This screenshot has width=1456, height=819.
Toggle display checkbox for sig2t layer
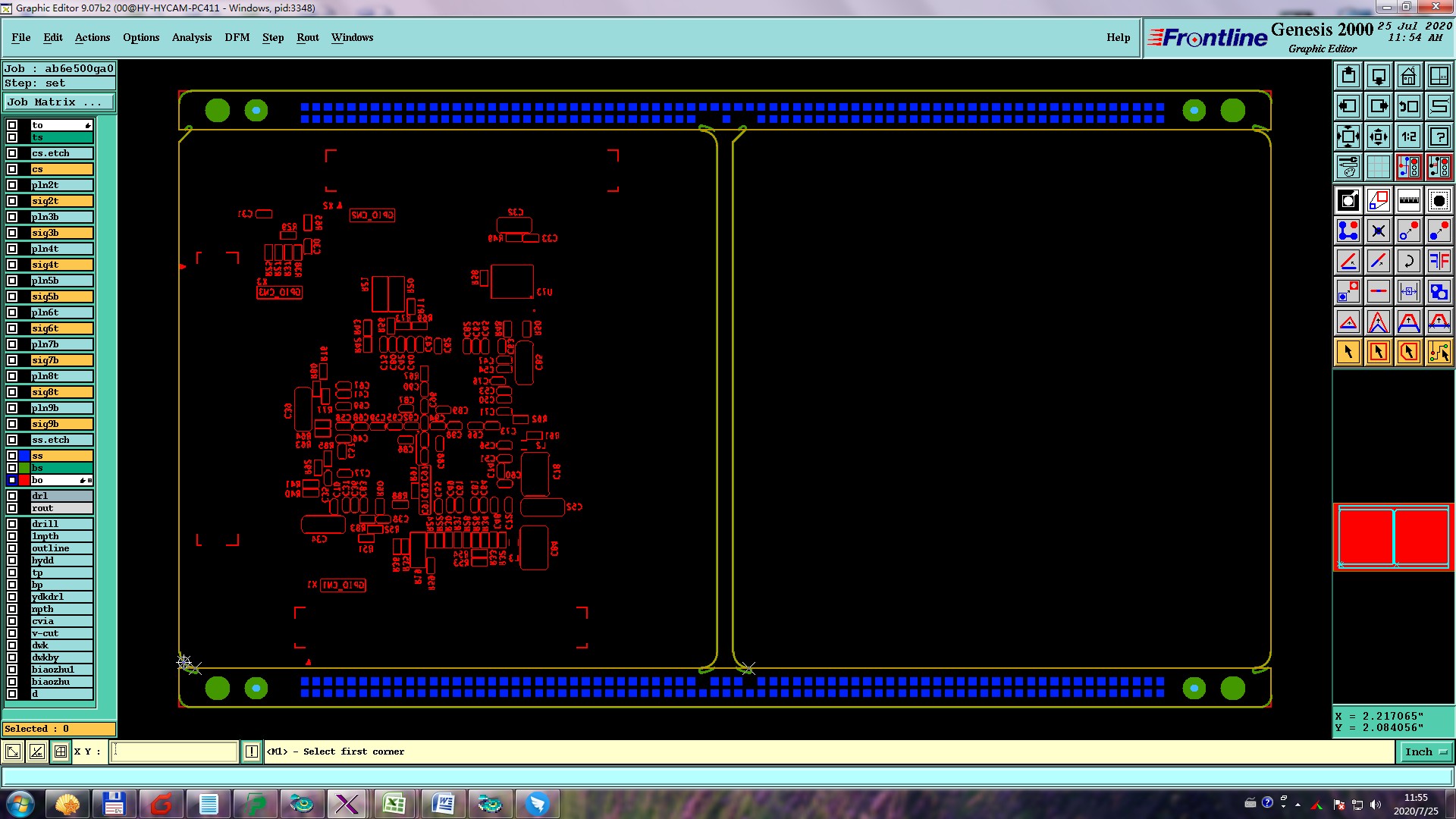click(12, 201)
